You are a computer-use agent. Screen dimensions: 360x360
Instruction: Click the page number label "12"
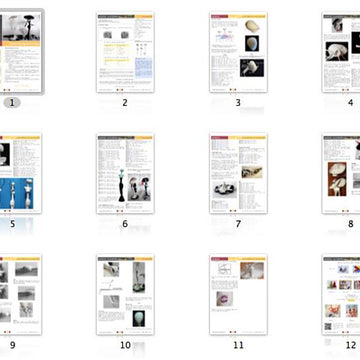pos(351,345)
